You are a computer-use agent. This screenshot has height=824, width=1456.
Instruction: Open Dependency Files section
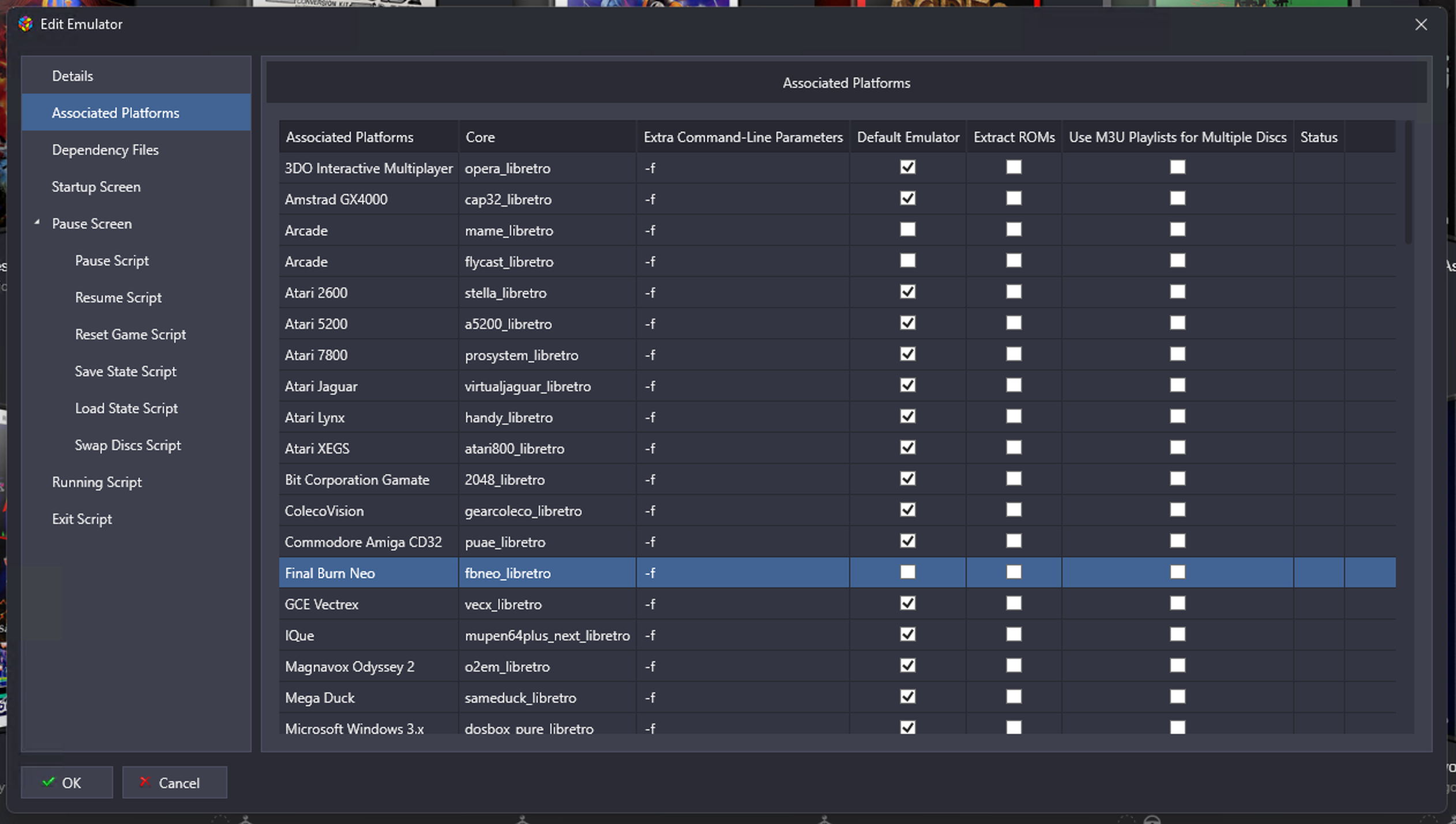tap(136, 149)
